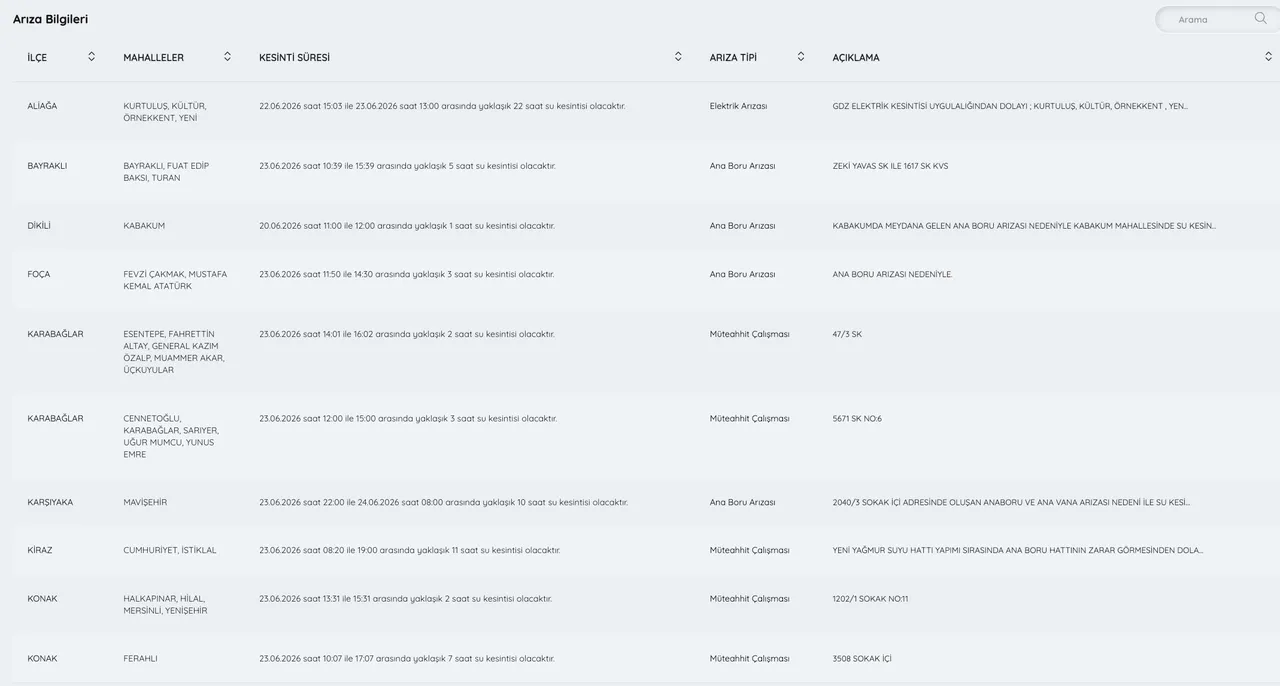Select the KARŞIYAKA district cell
The height and width of the screenshot is (686, 1280).
point(50,502)
